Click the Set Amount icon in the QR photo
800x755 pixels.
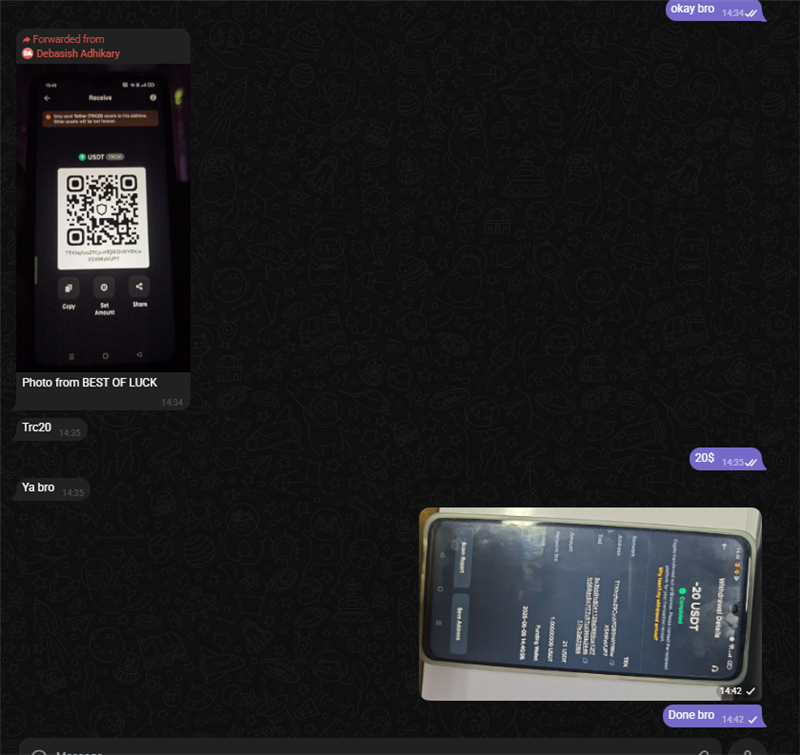(x=103, y=287)
